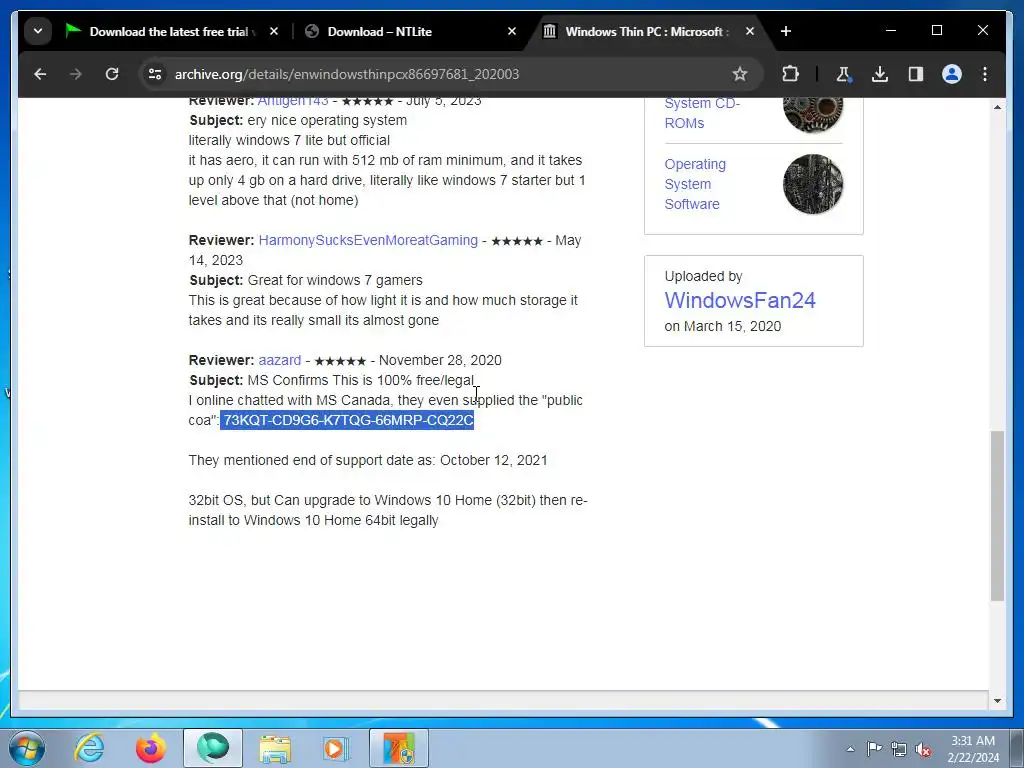View site information icon in address bar

click(155, 74)
